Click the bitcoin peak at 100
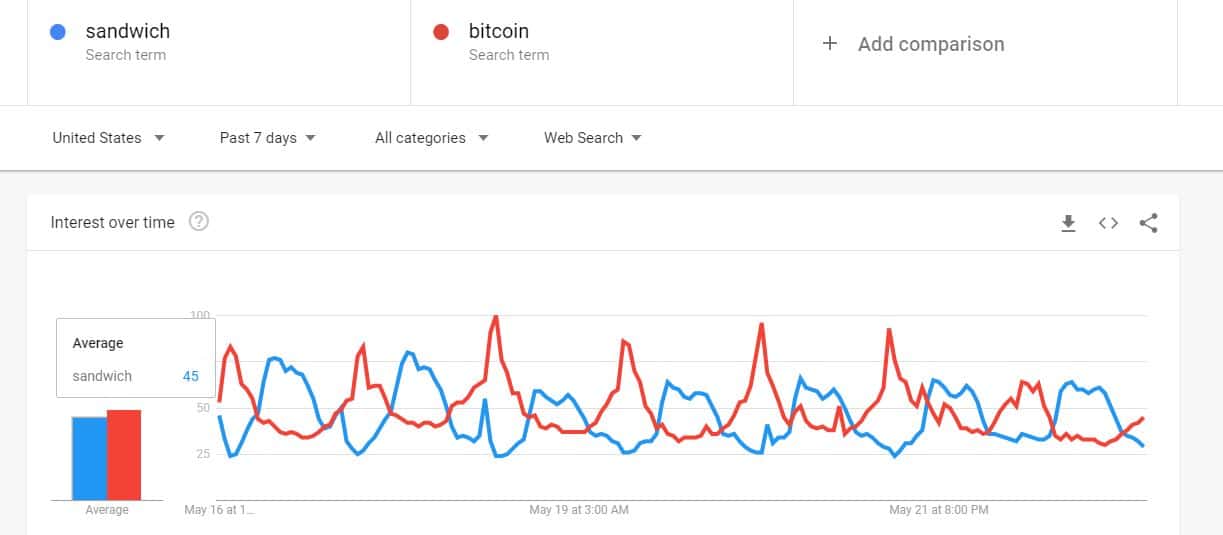The height and width of the screenshot is (535, 1223). [x=495, y=317]
